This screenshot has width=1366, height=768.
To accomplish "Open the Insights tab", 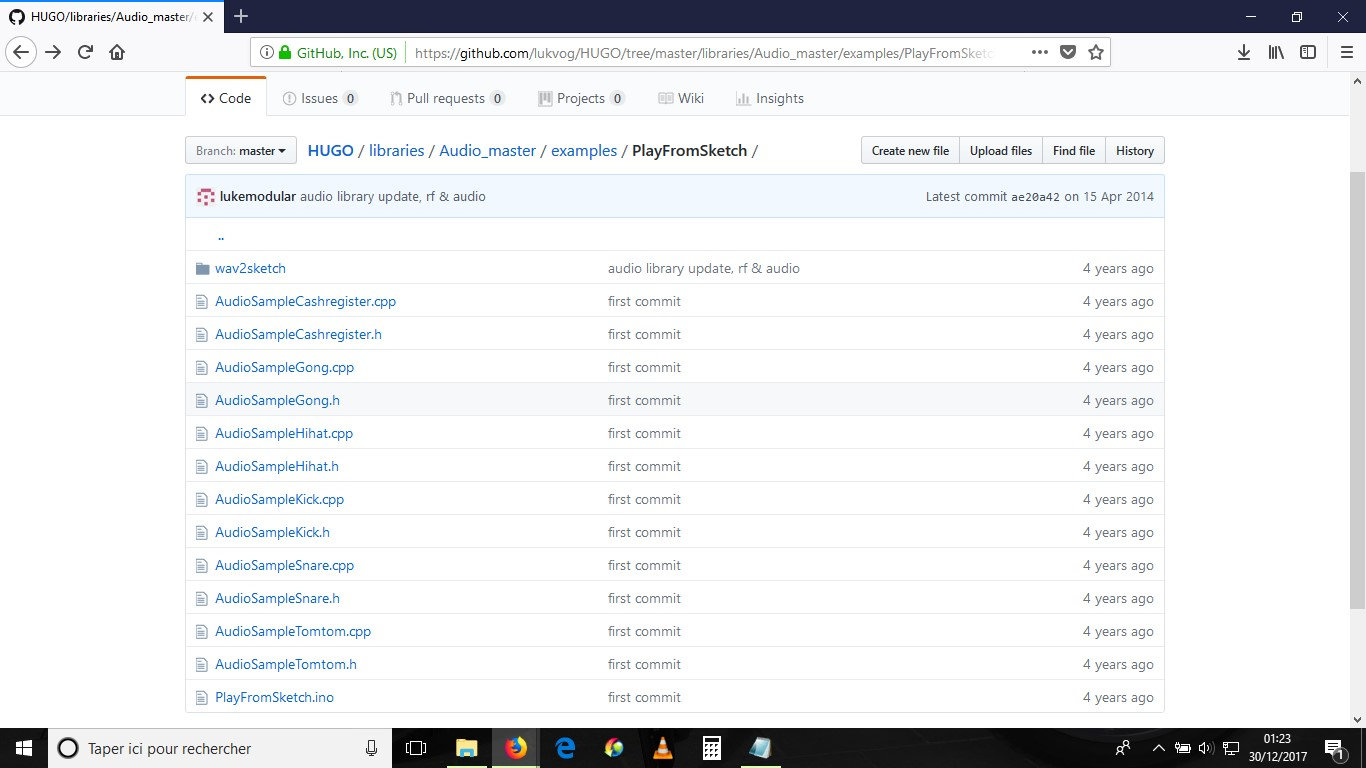I will [769, 98].
